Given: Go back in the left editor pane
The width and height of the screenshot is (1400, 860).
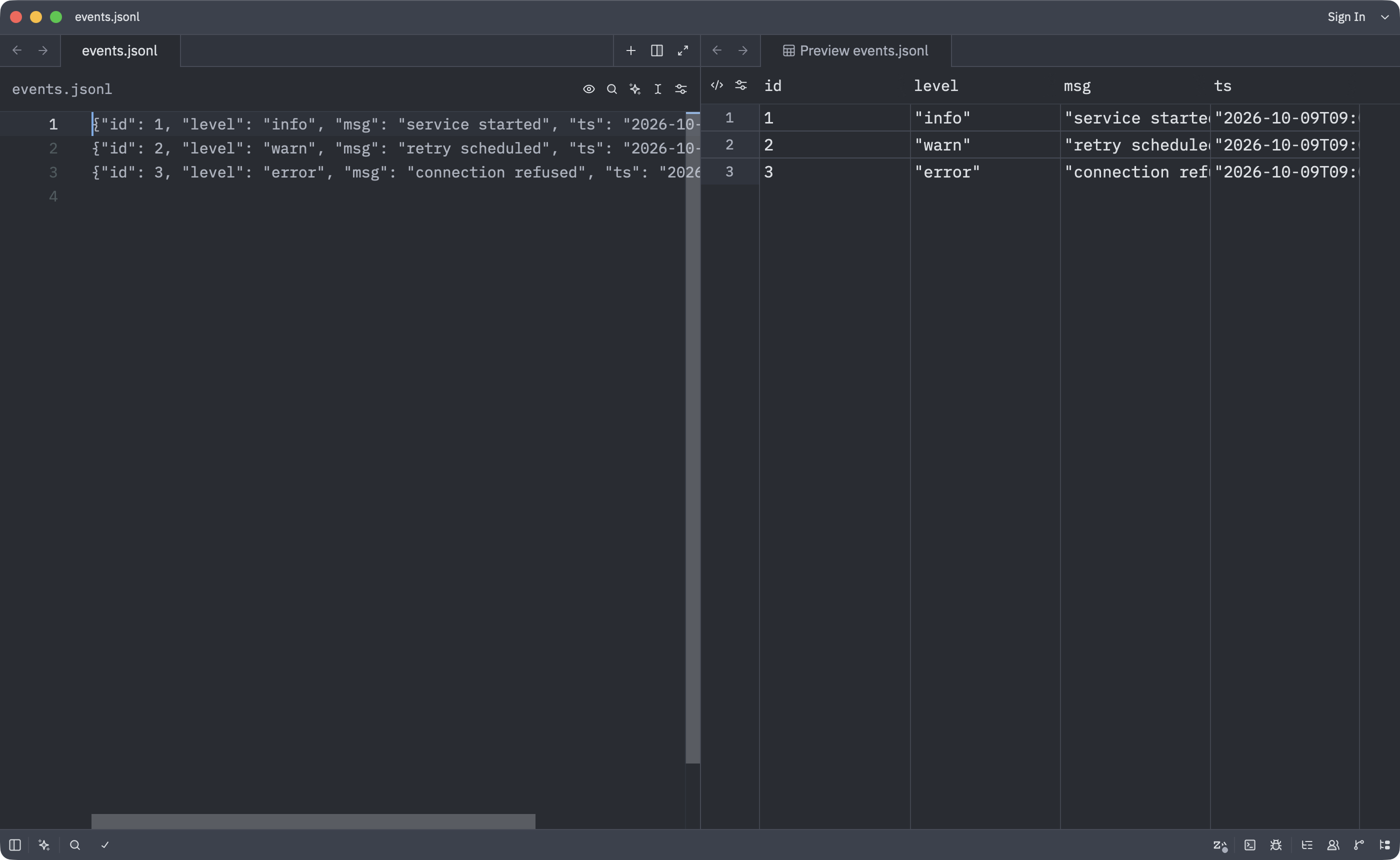Looking at the screenshot, I should (17, 50).
